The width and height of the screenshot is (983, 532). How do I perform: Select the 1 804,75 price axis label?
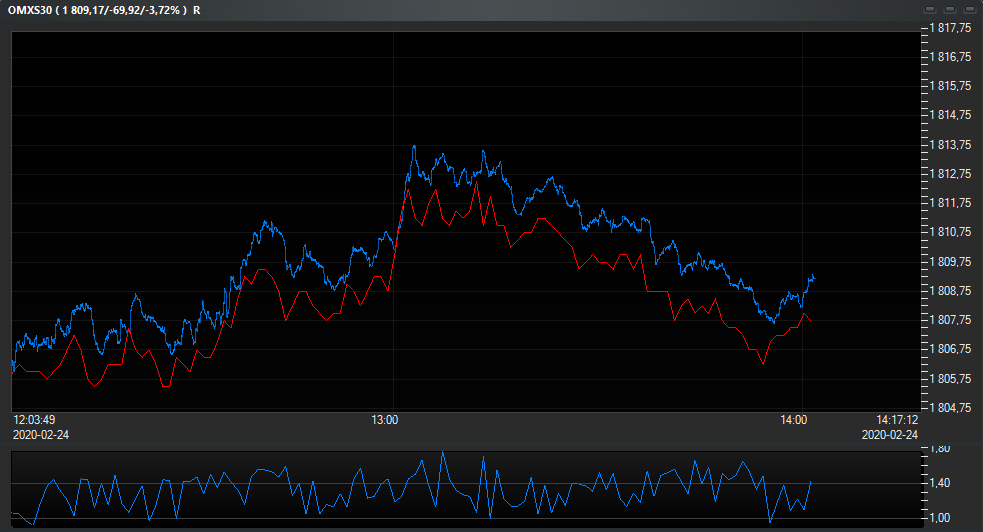(950, 408)
